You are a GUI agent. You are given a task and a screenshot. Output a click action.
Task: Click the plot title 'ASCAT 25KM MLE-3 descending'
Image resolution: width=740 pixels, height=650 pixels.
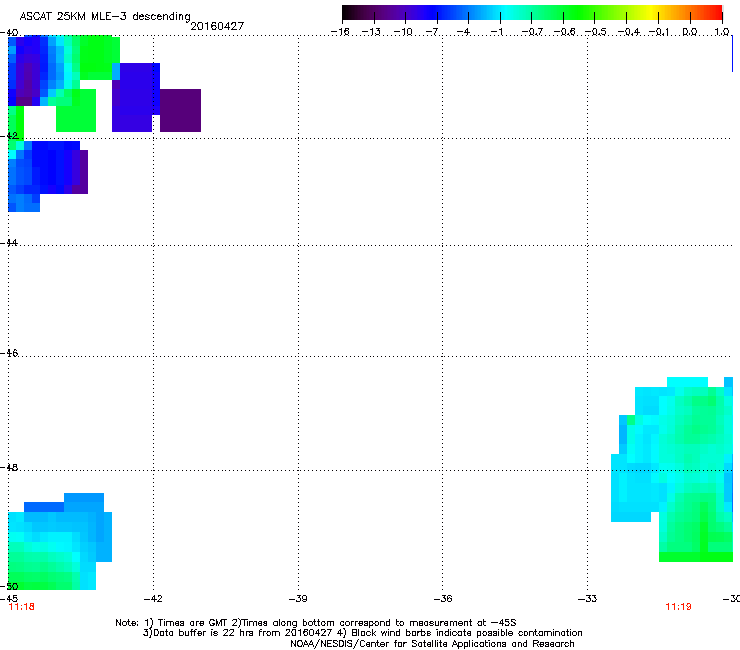point(105,17)
